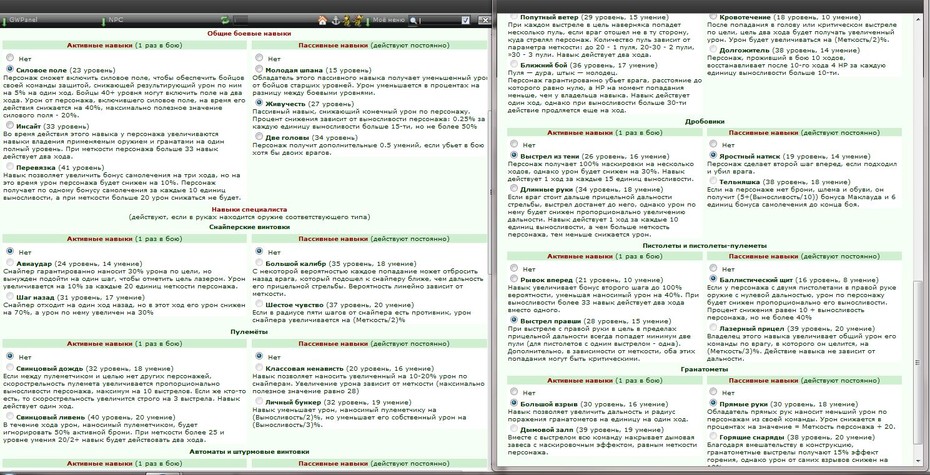Select 'Нет' for pistol passive skills
The height and width of the screenshot is (475, 930).
pos(713,268)
